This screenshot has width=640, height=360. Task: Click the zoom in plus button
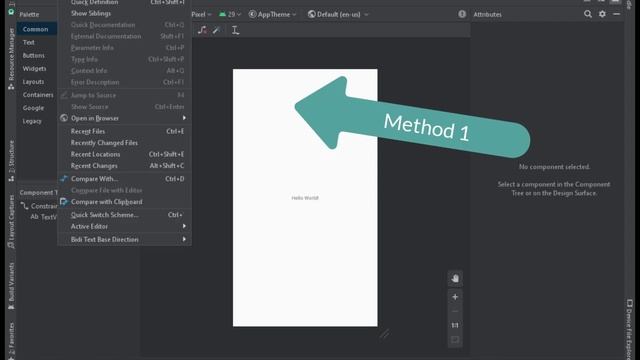(x=455, y=297)
